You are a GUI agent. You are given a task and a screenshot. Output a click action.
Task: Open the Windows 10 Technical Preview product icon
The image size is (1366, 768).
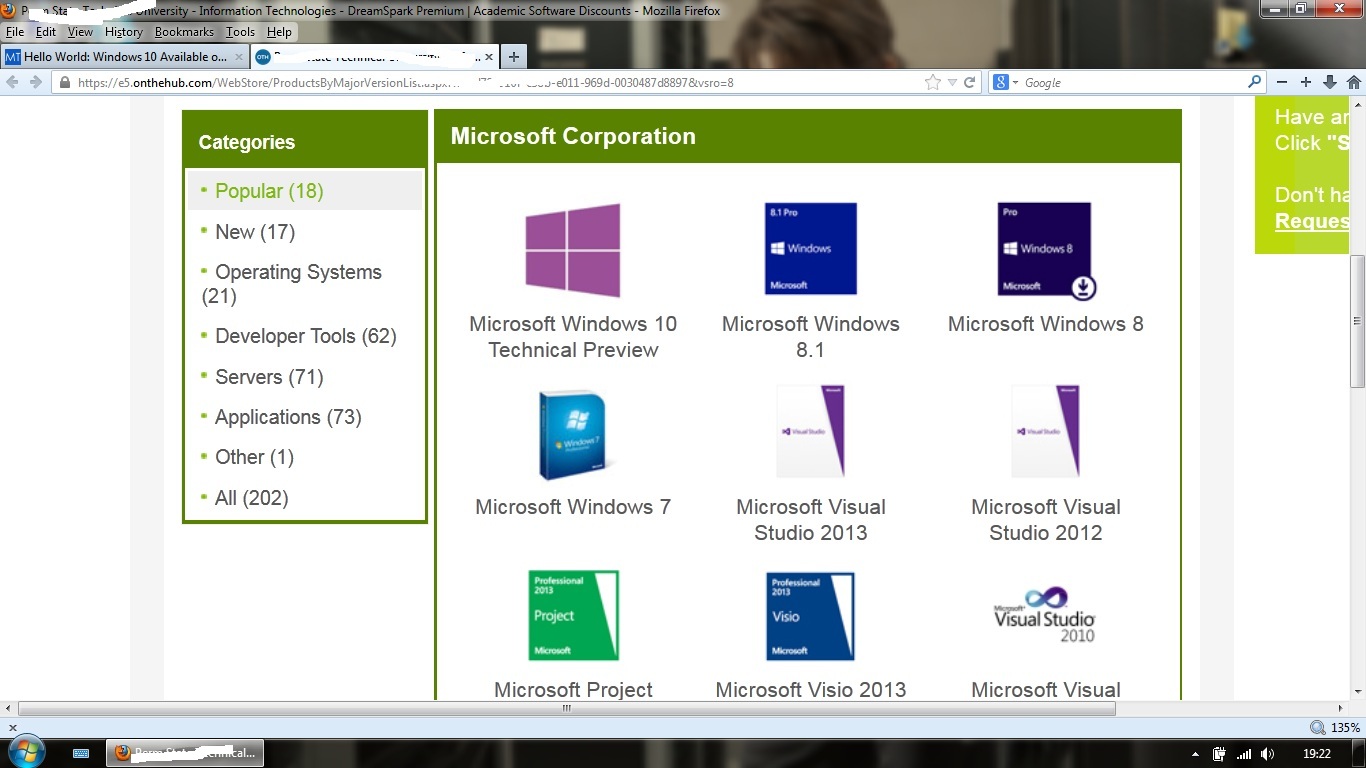pyautogui.click(x=573, y=250)
